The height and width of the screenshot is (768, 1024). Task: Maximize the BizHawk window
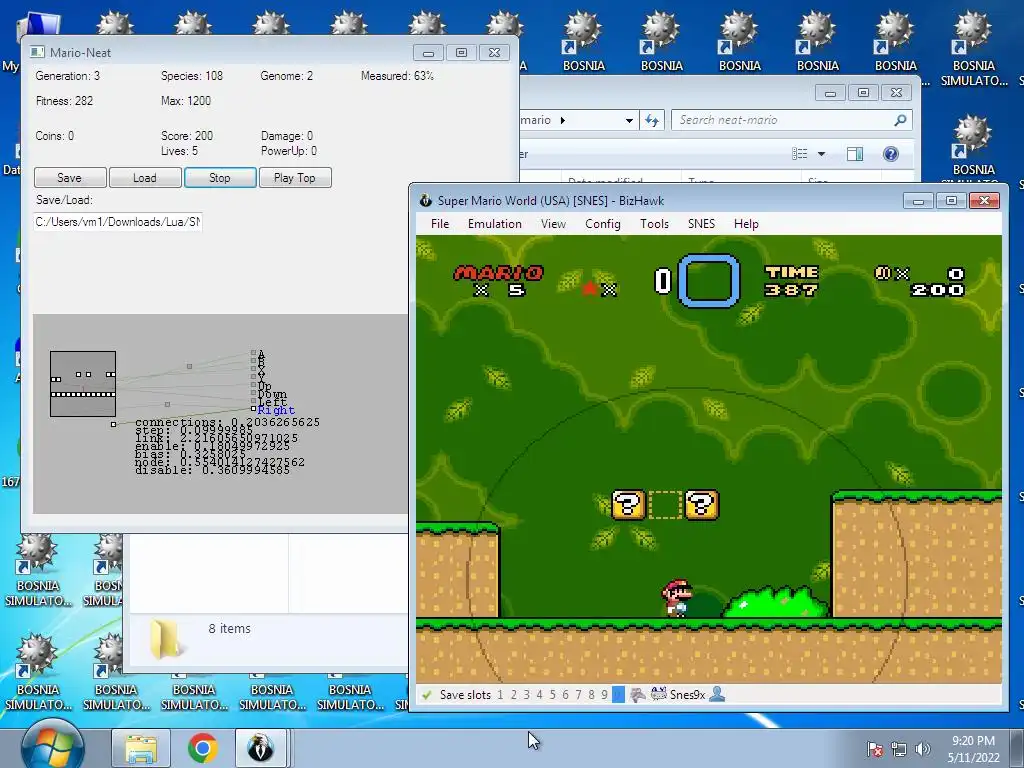(x=952, y=200)
